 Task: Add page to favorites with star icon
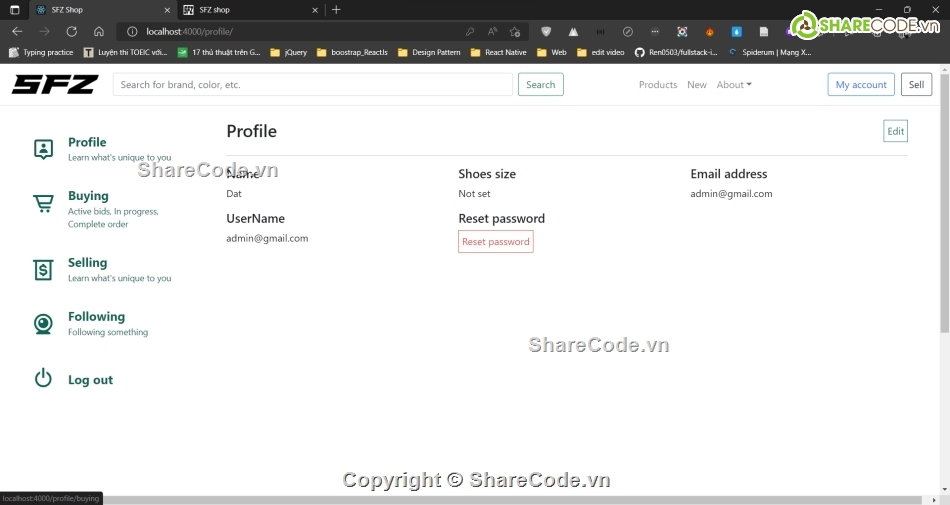pos(515,31)
